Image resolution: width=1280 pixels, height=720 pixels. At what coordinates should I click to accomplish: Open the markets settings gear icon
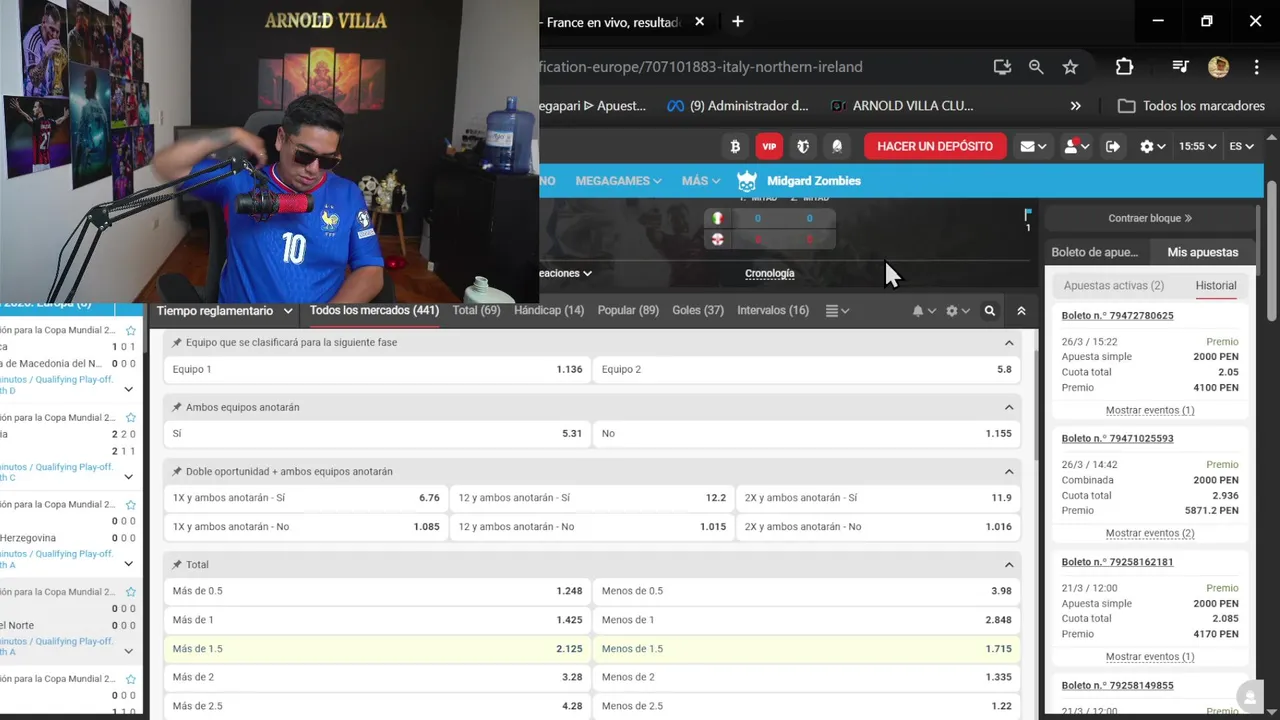tap(957, 311)
